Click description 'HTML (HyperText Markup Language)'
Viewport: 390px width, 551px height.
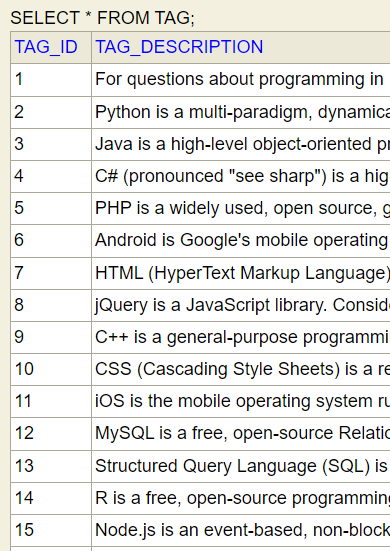[x=242, y=273]
